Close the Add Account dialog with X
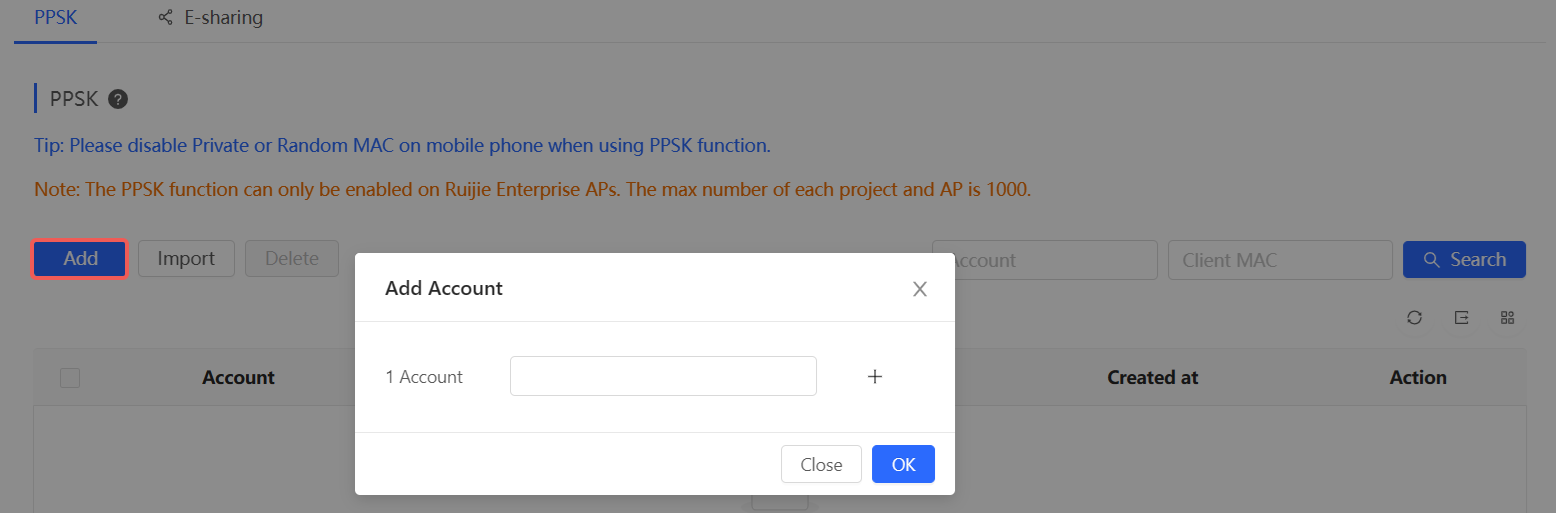The image size is (1556, 513). (x=920, y=289)
